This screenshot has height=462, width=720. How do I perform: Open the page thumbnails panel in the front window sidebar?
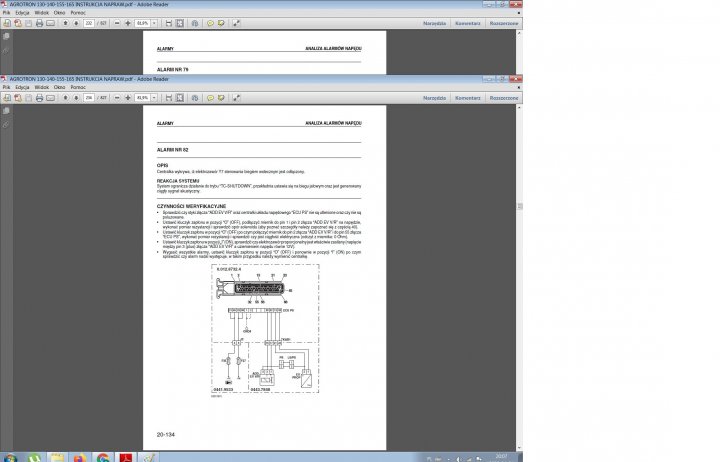click(x=6, y=111)
